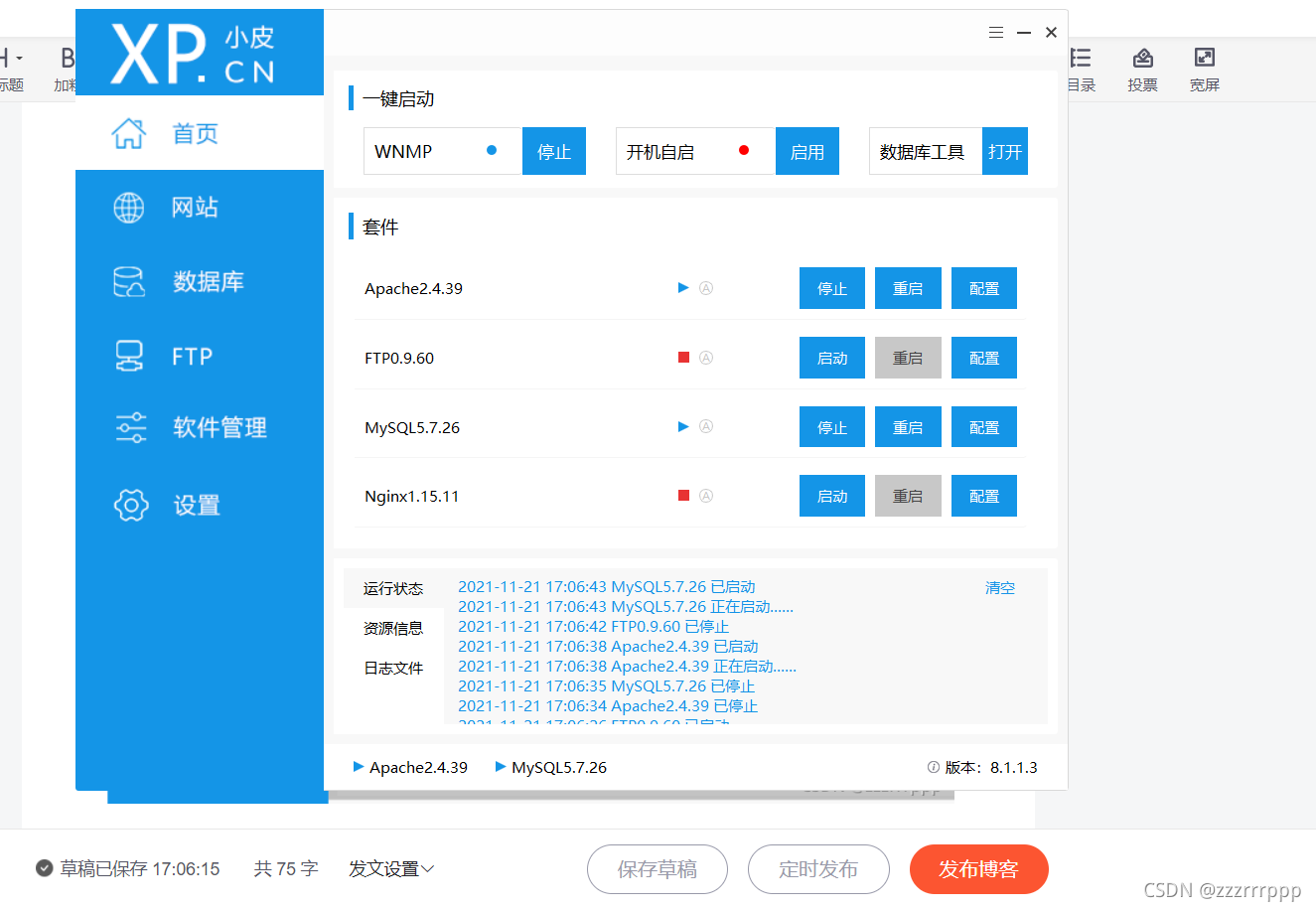Screen dimensions: 1316x911
Task: Click log entry '17:06:42 FTP0.9.60 已停止'
Action: click(594, 627)
